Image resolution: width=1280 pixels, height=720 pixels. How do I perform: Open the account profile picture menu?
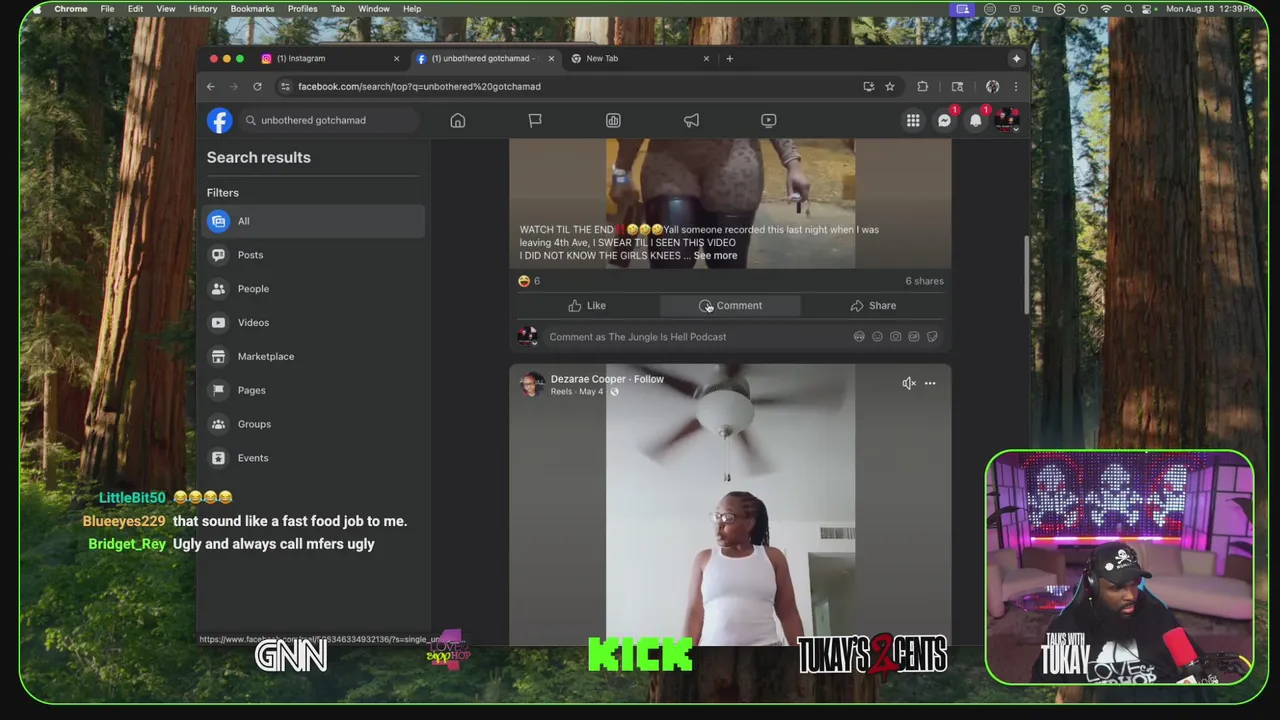(1006, 121)
